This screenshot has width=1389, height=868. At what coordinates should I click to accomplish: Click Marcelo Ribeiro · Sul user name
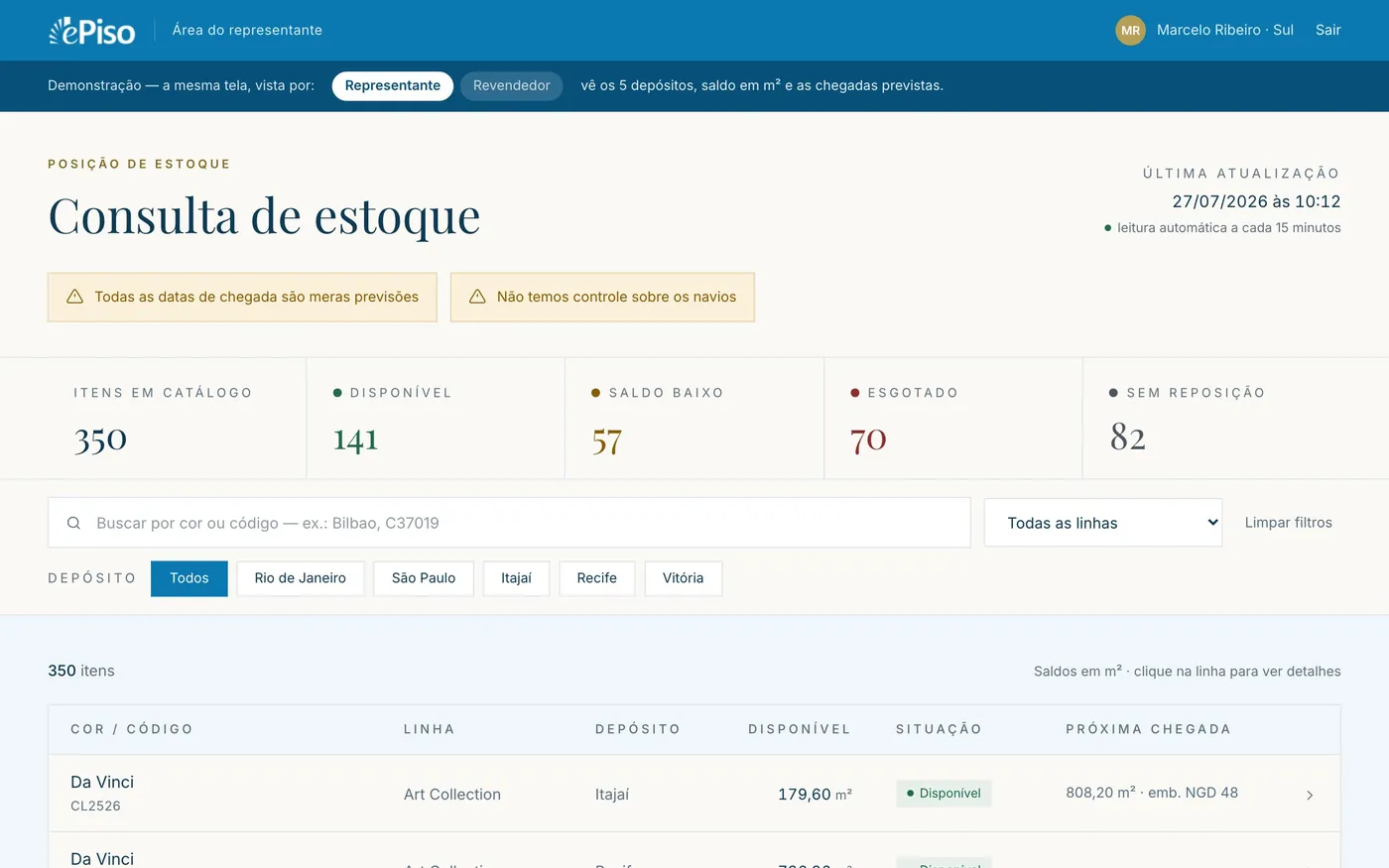[1225, 31]
